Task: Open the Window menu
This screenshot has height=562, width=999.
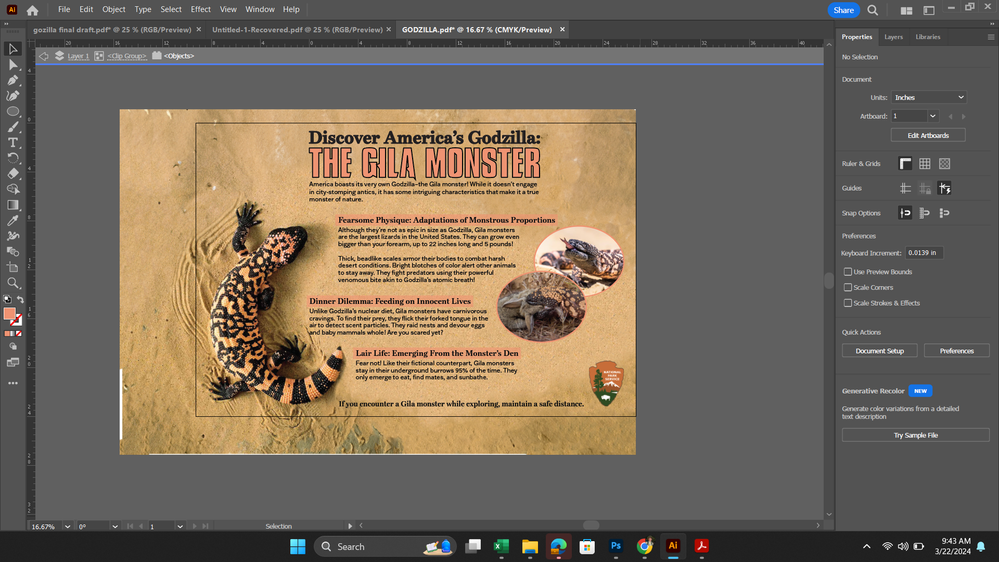Action: click(x=260, y=10)
